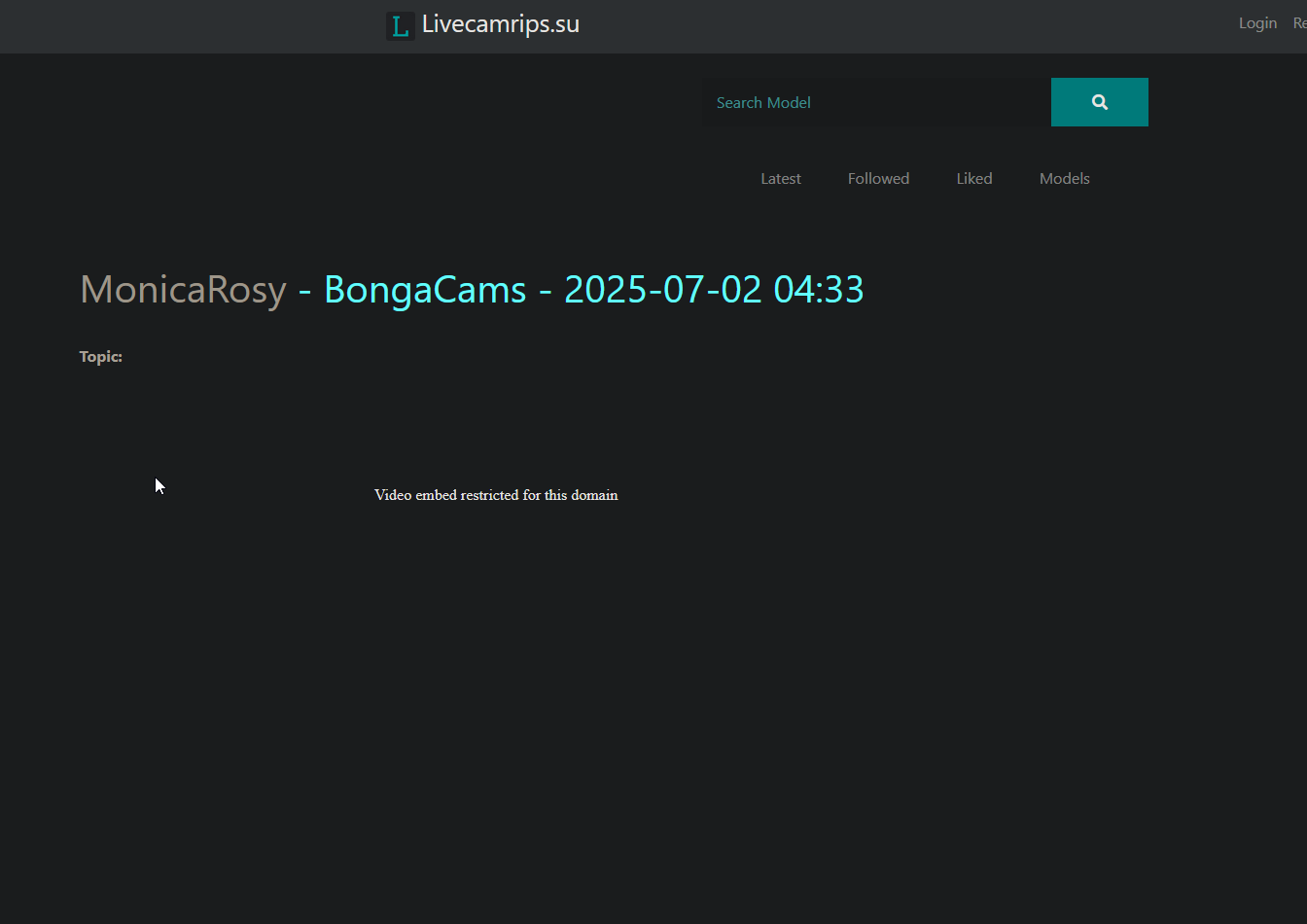The width and height of the screenshot is (1307, 924).
Task: Open the Latest tab
Action: click(x=781, y=179)
